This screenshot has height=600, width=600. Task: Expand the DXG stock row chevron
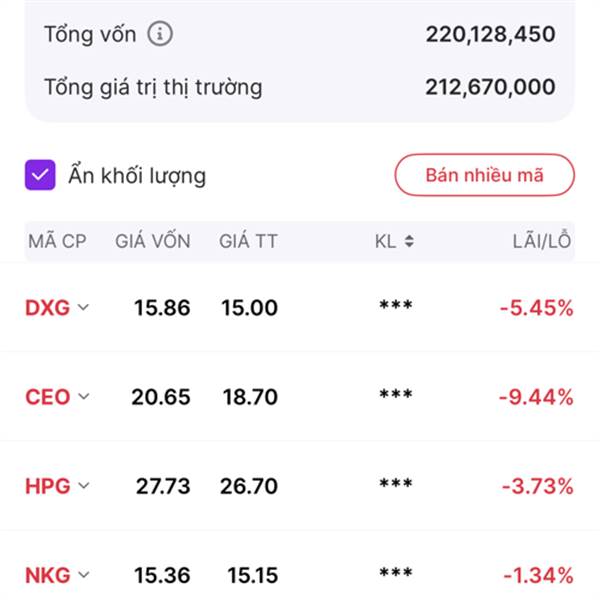point(84,308)
